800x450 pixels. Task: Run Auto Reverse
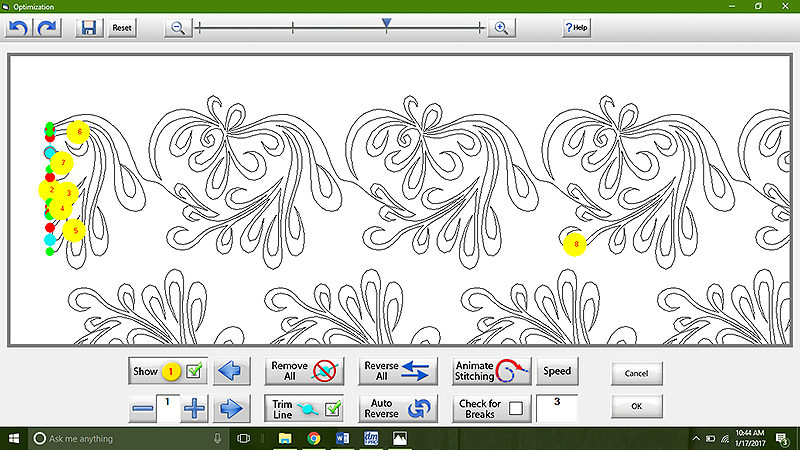tap(398, 408)
